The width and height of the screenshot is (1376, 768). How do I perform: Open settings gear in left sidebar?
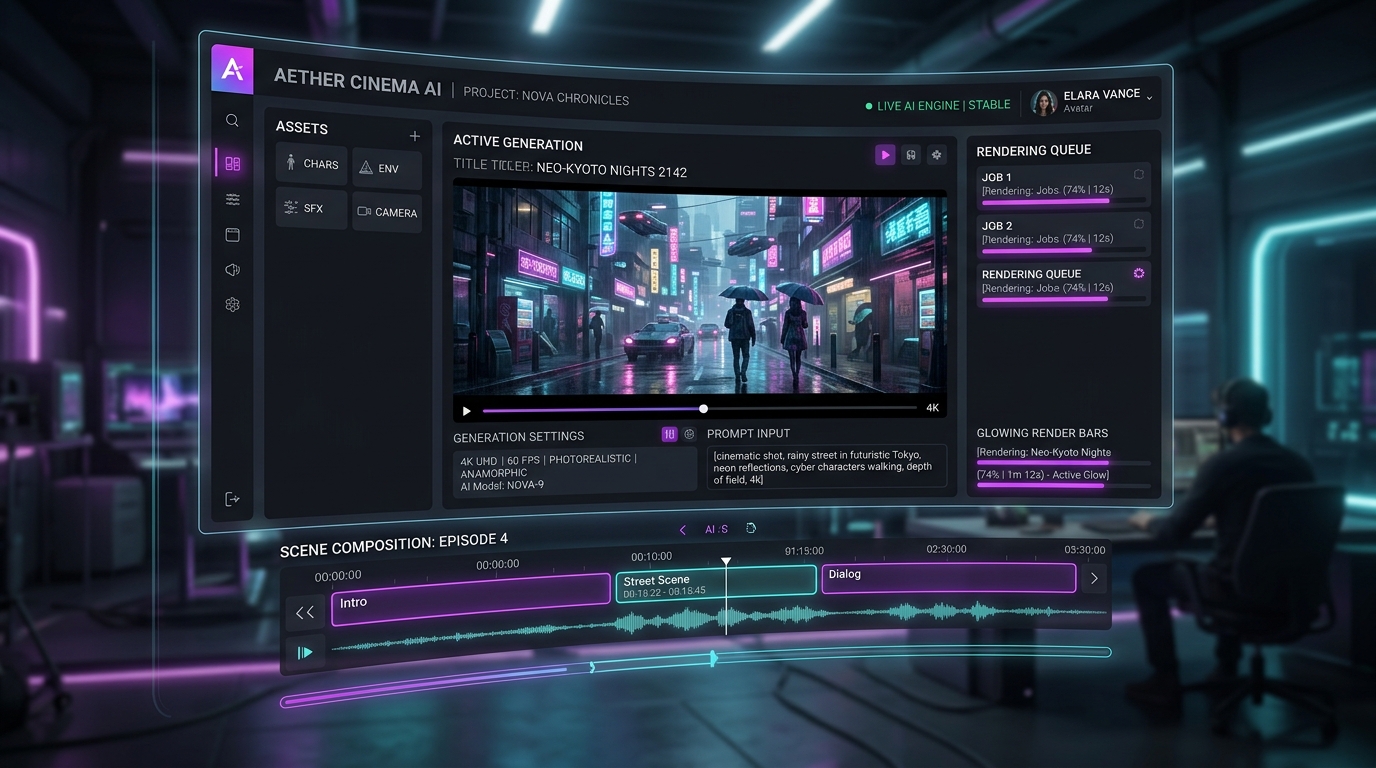(232, 305)
